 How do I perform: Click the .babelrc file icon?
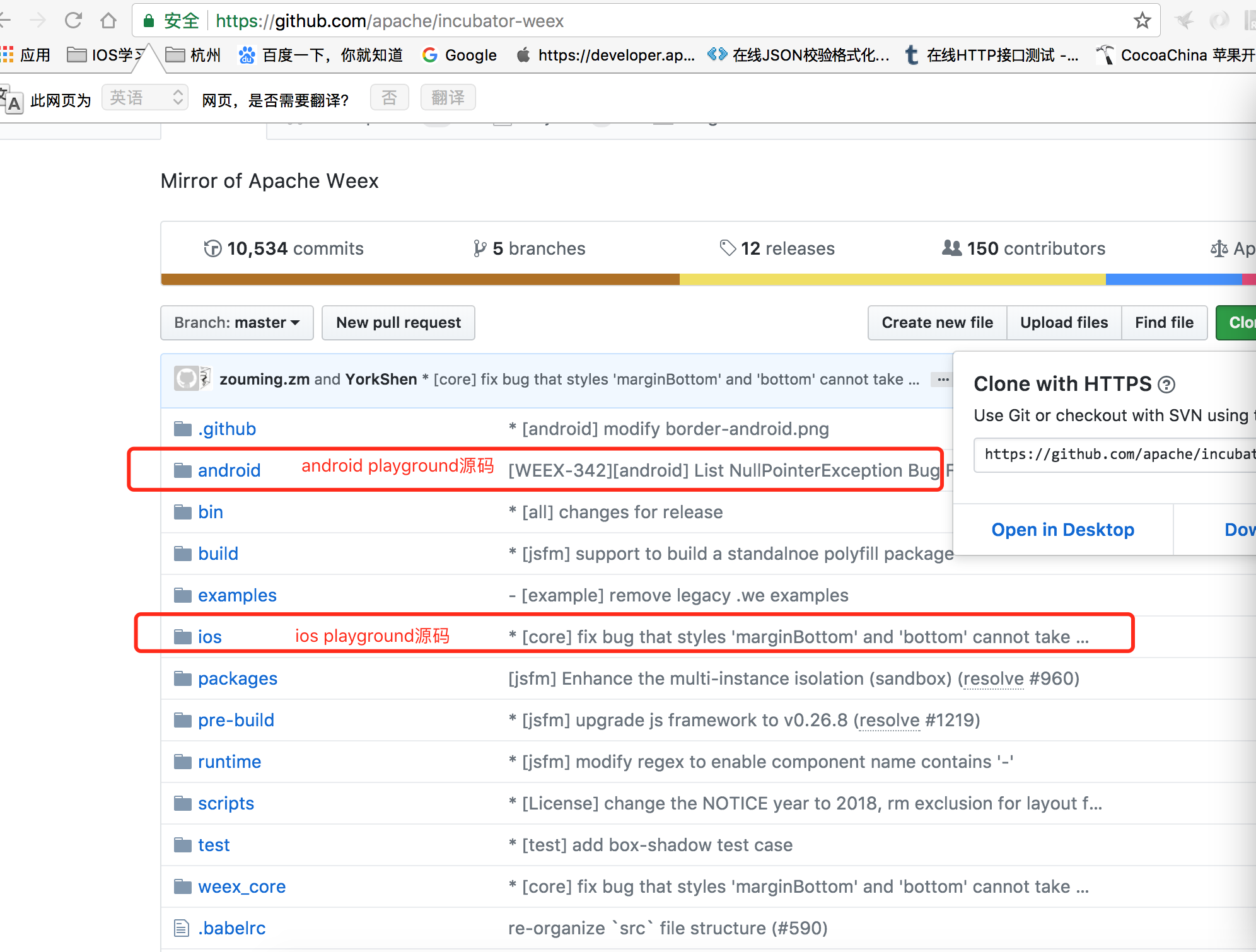pos(182,928)
